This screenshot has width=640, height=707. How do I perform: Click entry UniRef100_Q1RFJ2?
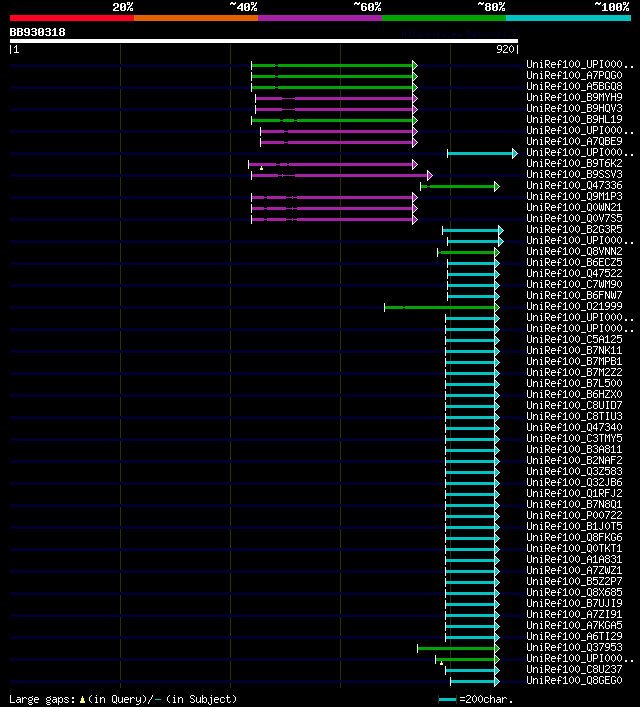tap(574, 493)
